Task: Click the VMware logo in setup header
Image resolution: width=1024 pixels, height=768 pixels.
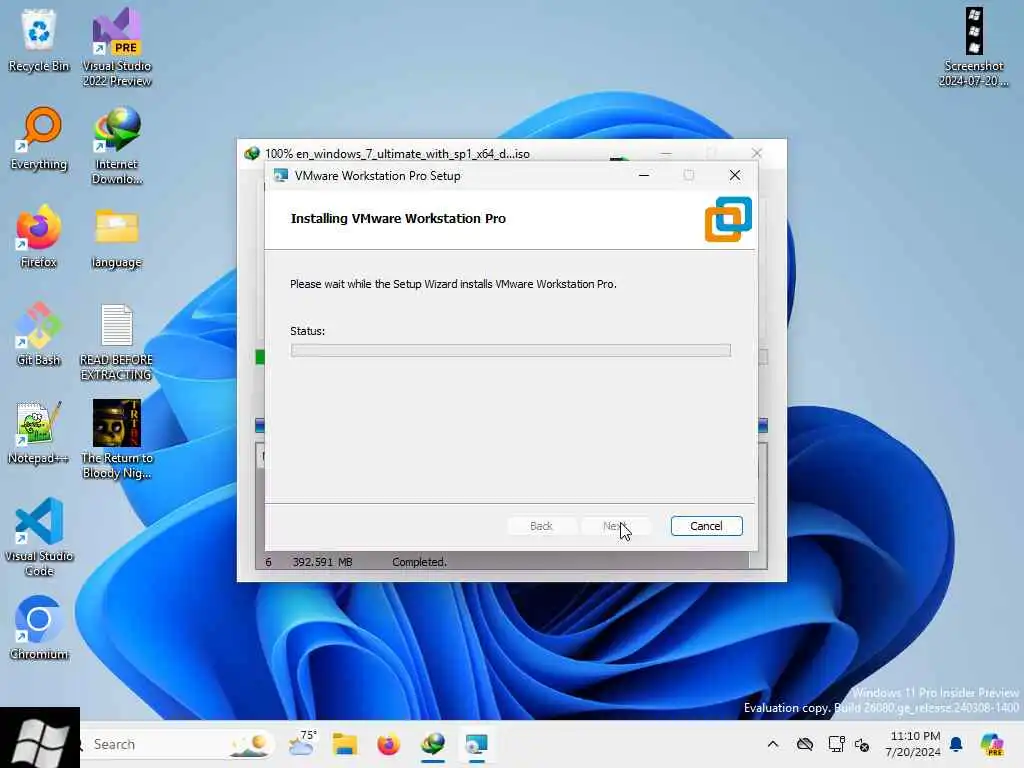Action: click(x=728, y=219)
